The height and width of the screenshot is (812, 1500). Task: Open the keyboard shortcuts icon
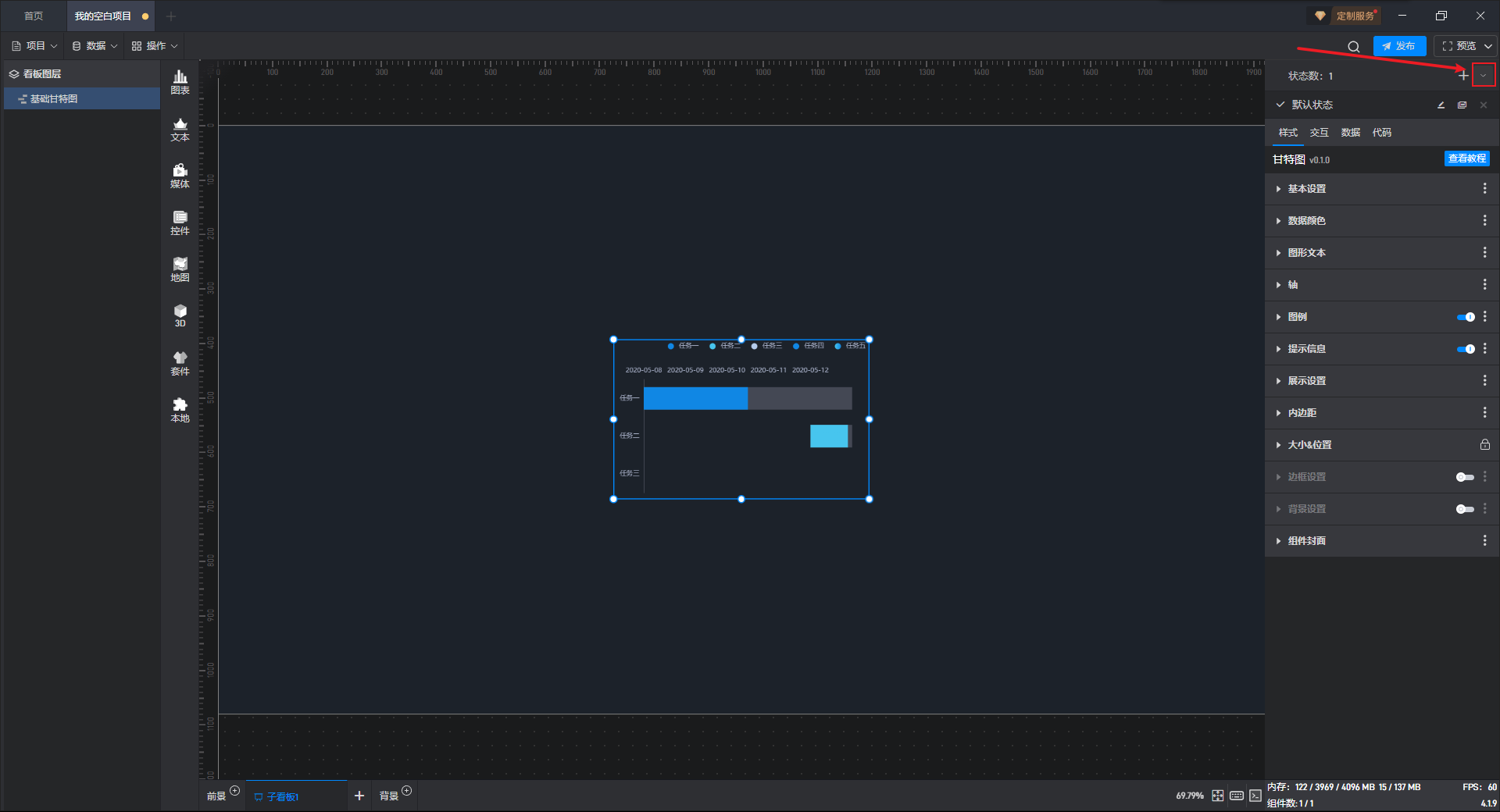pyautogui.click(x=1237, y=796)
